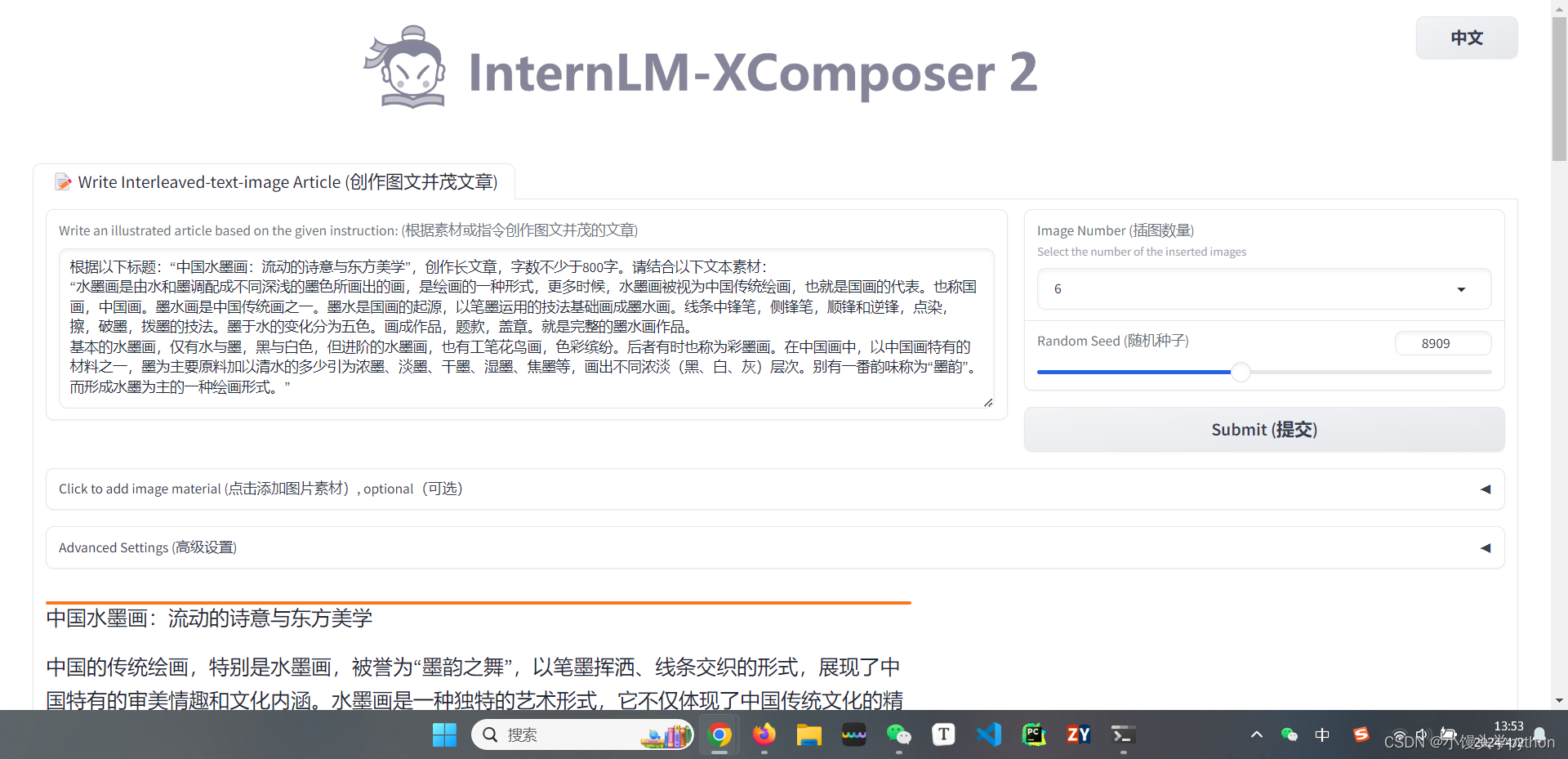Open PyCharm from the taskbar
The height and width of the screenshot is (759, 1568).
coord(1034,734)
